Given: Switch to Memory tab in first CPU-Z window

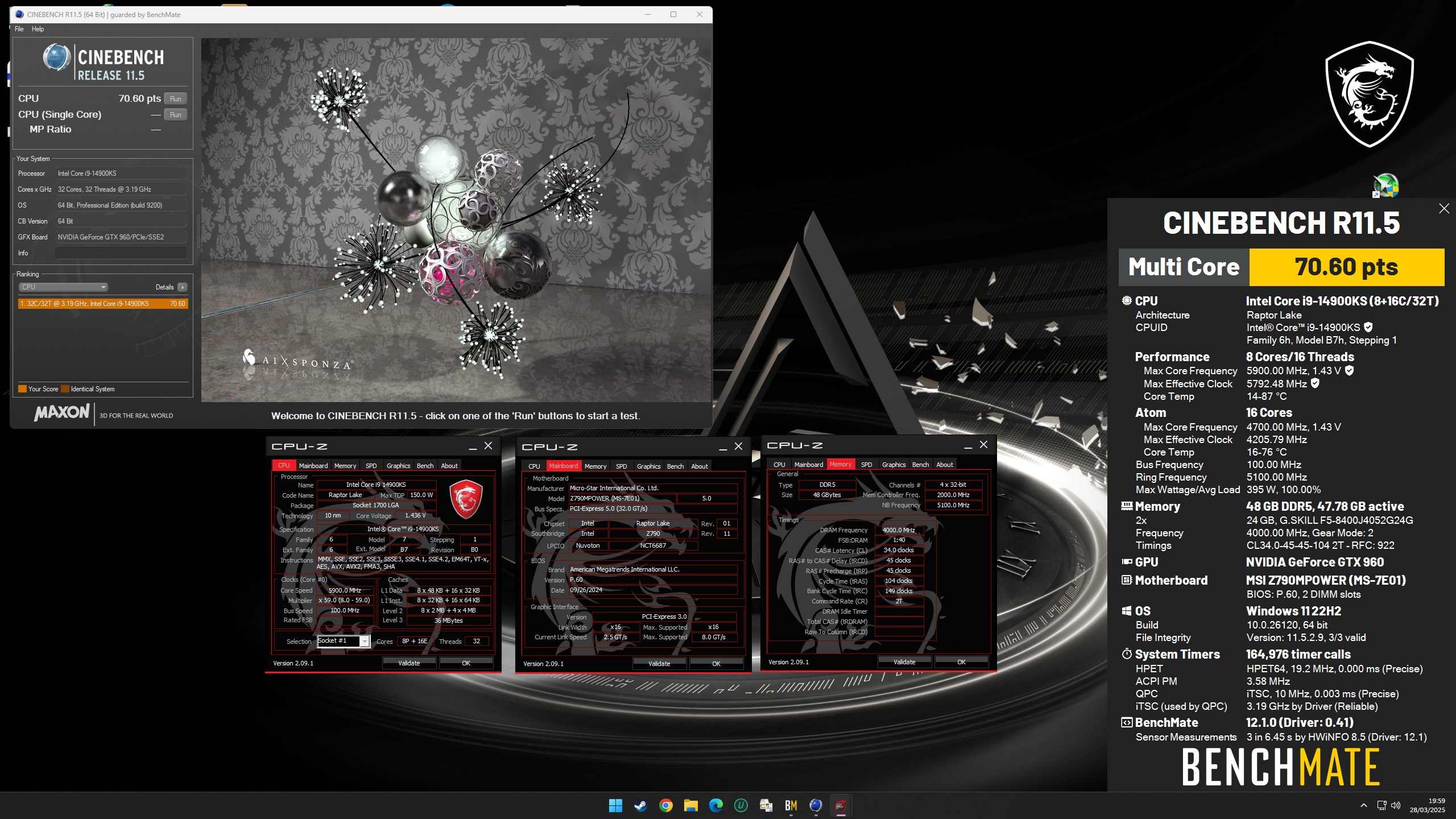Looking at the screenshot, I should pyautogui.click(x=345, y=466).
